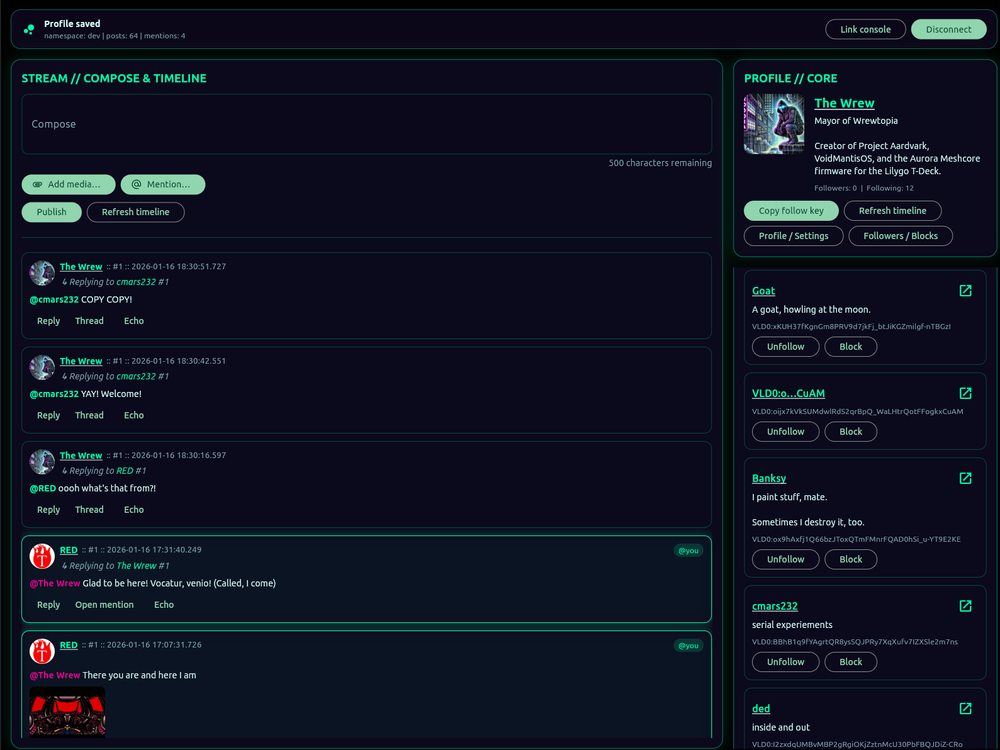Click cmars232's open-in-new-window icon

pos(965,606)
